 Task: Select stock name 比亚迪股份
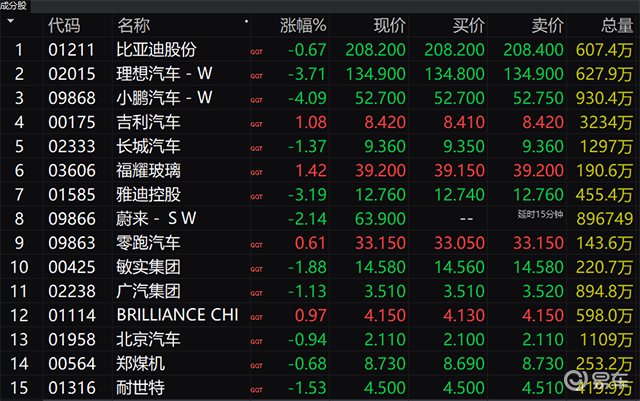point(156,50)
